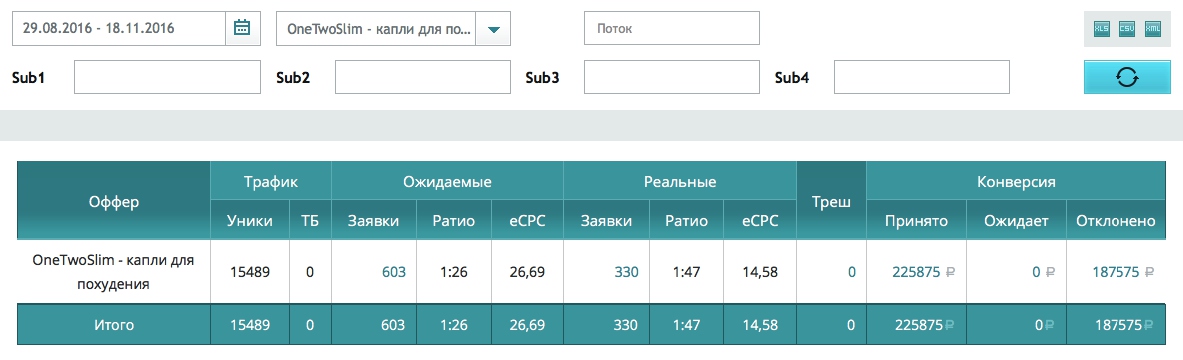Screen dimensions: 1183x360
Task: Open the 603 expected requests link
Action: (x=394, y=272)
